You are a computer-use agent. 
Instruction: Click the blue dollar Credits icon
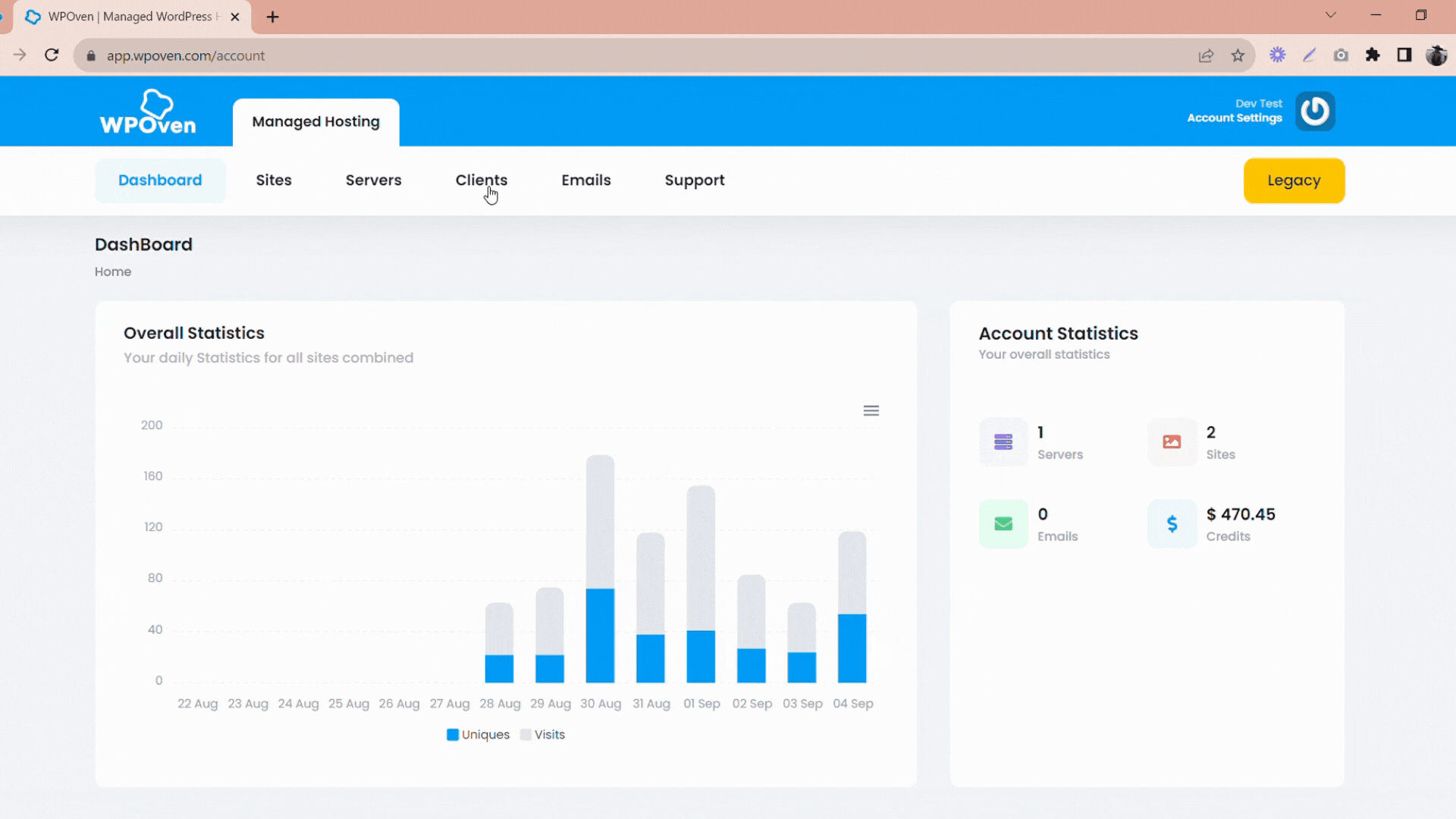[x=1172, y=524]
